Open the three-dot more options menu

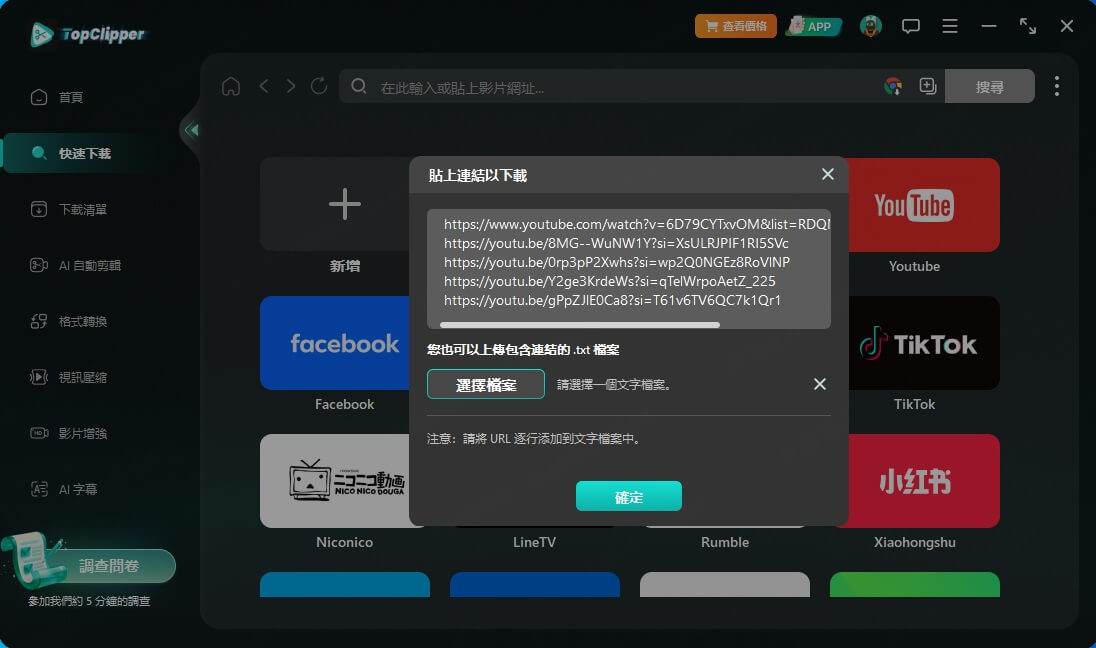1056,86
